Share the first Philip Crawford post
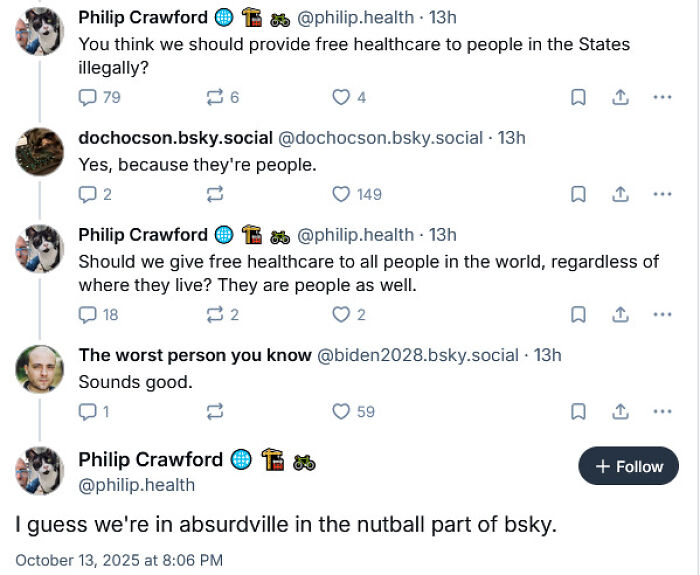The width and height of the screenshot is (700, 575). [x=620, y=97]
